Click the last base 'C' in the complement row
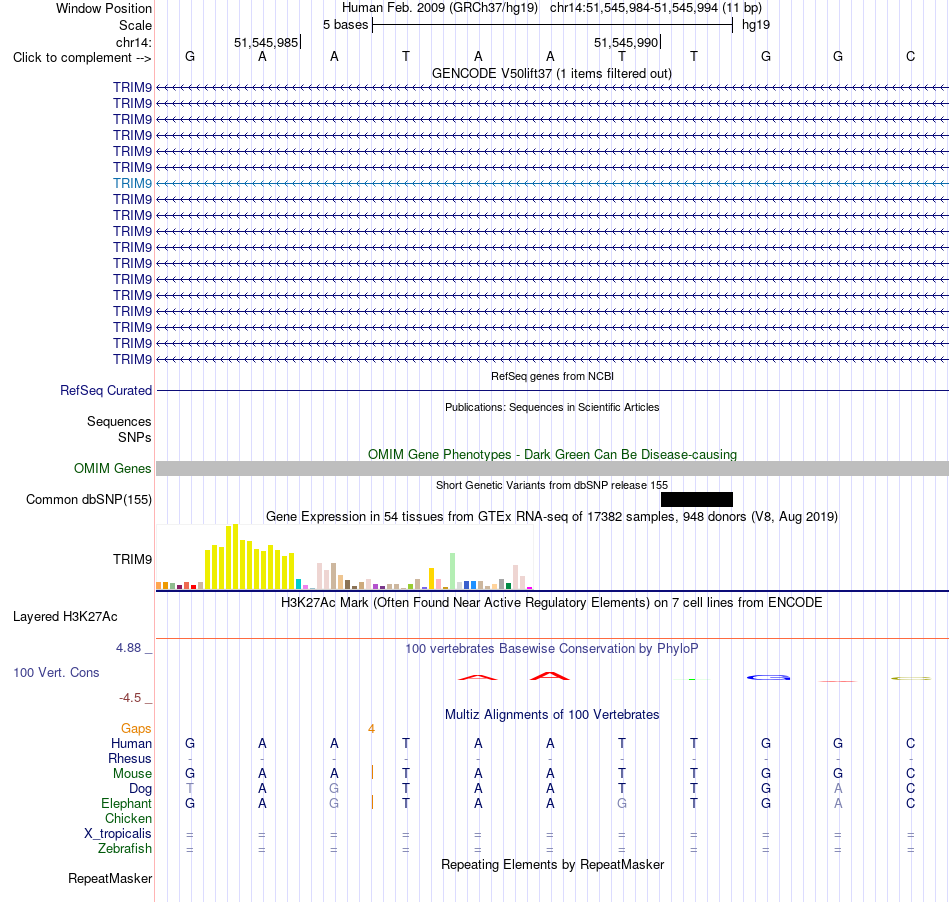The width and height of the screenshot is (950, 902). 910,57
